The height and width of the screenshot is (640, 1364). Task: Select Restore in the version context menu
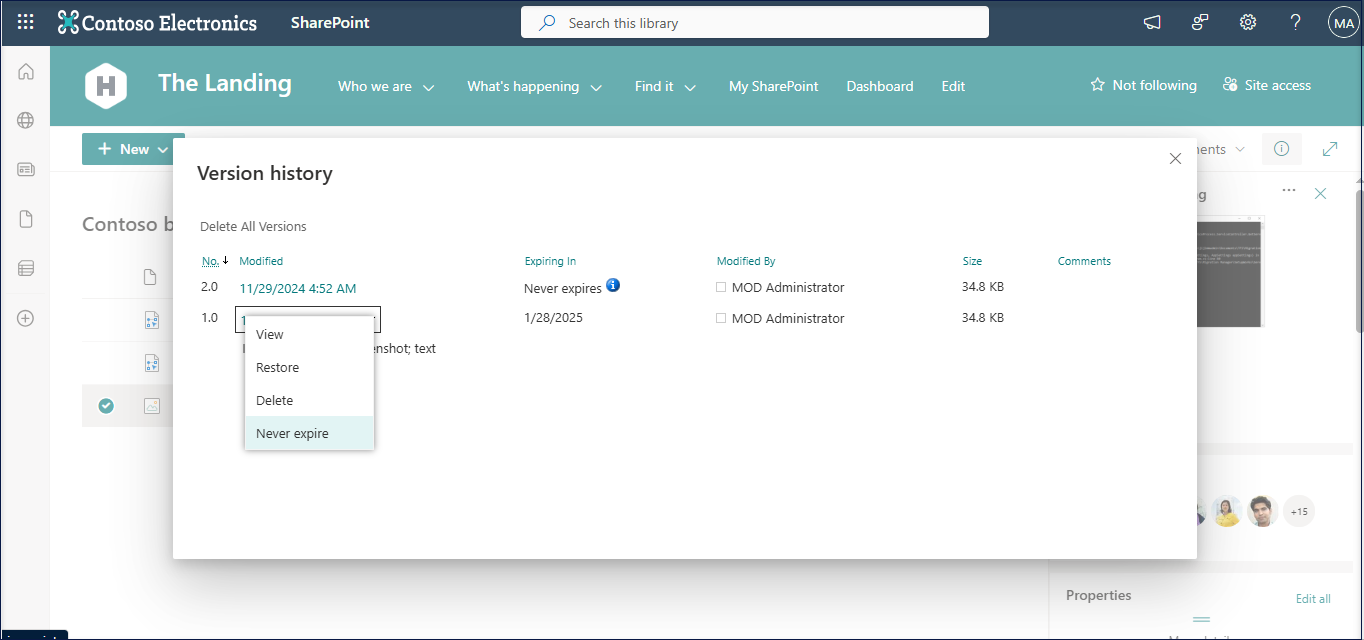pyautogui.click(x=277, y=367)
